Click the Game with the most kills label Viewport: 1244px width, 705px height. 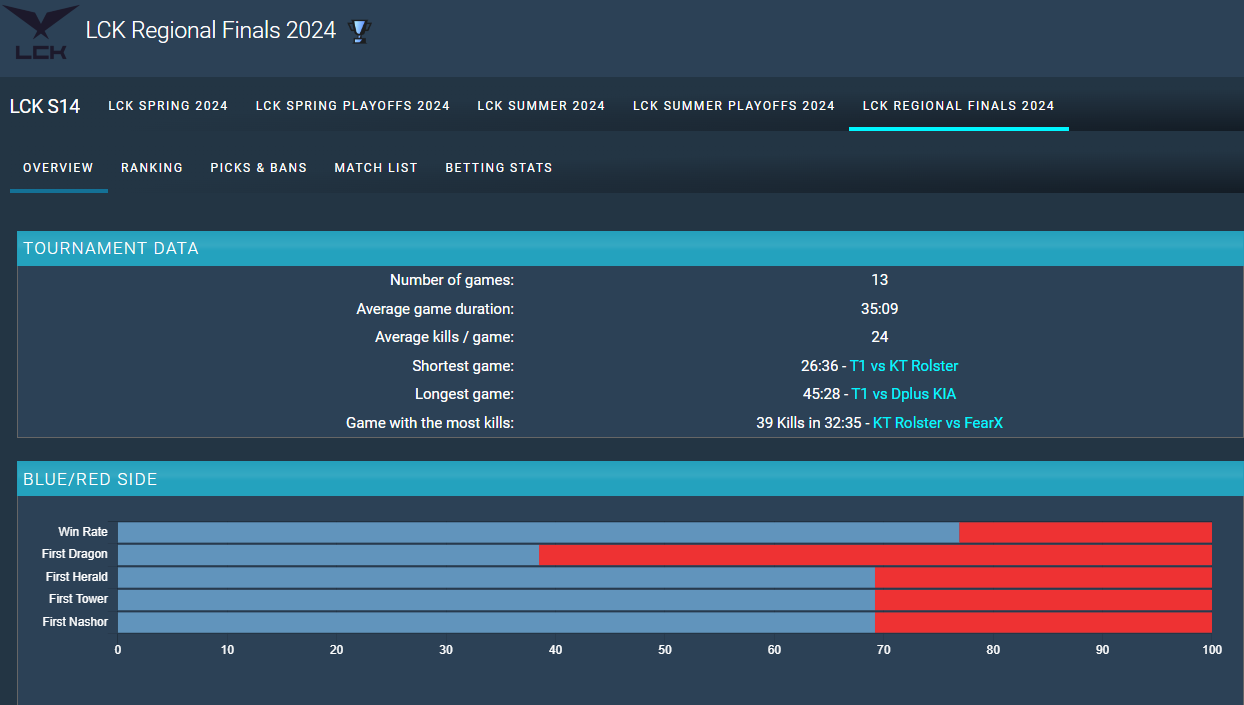pos(430,423)
